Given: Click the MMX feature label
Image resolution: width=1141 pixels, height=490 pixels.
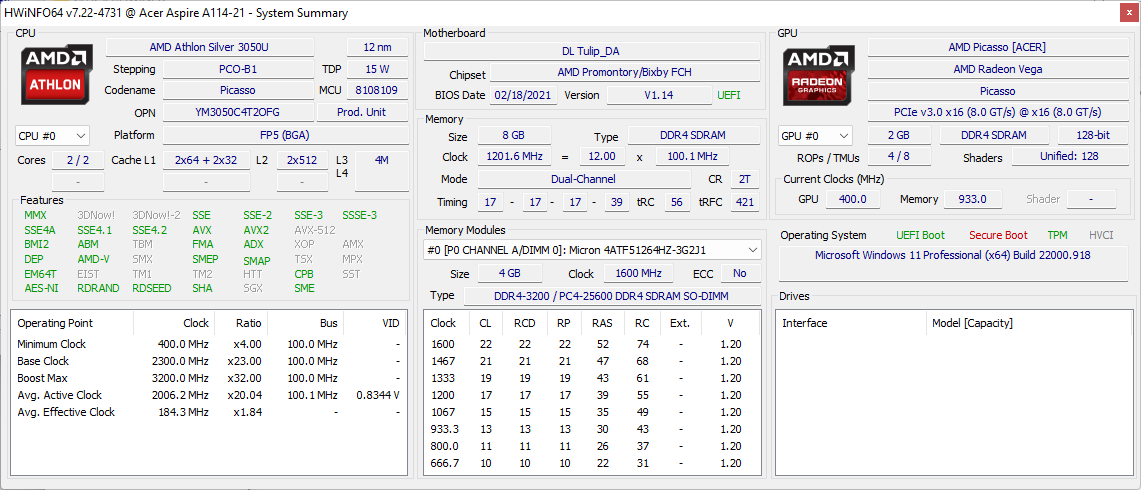Looking at the screenshot, I should (x=35, y=216).
